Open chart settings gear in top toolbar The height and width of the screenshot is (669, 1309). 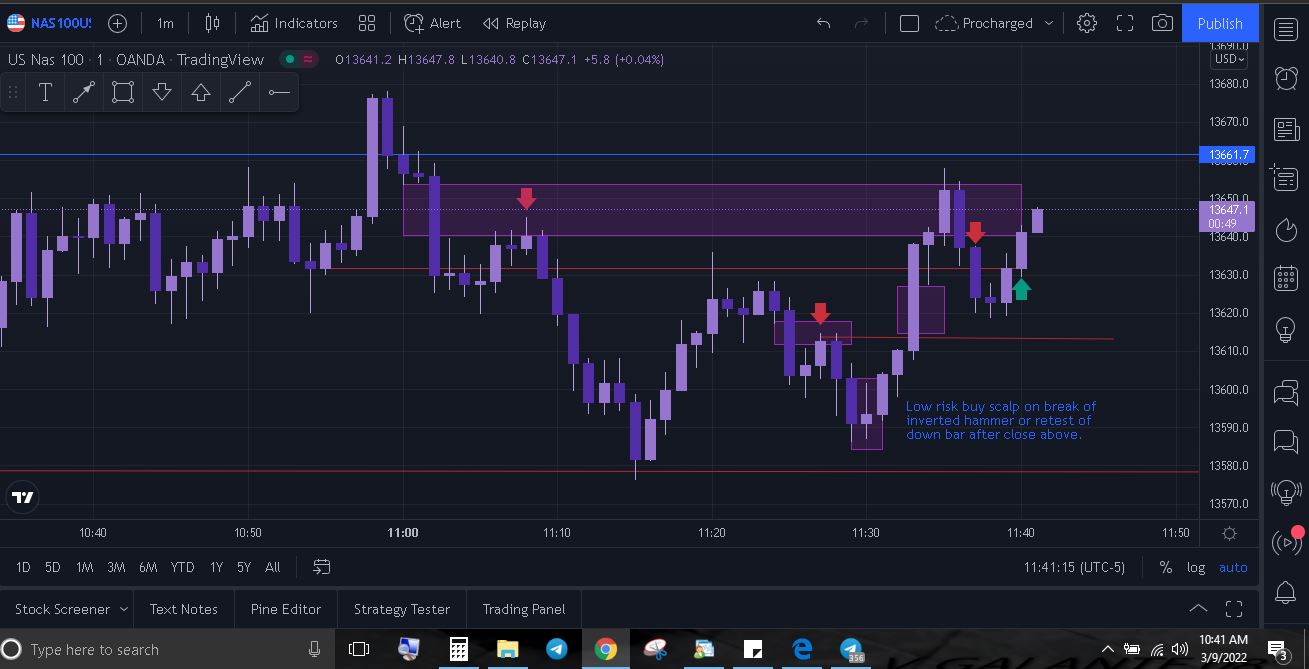pos(1087,23)
